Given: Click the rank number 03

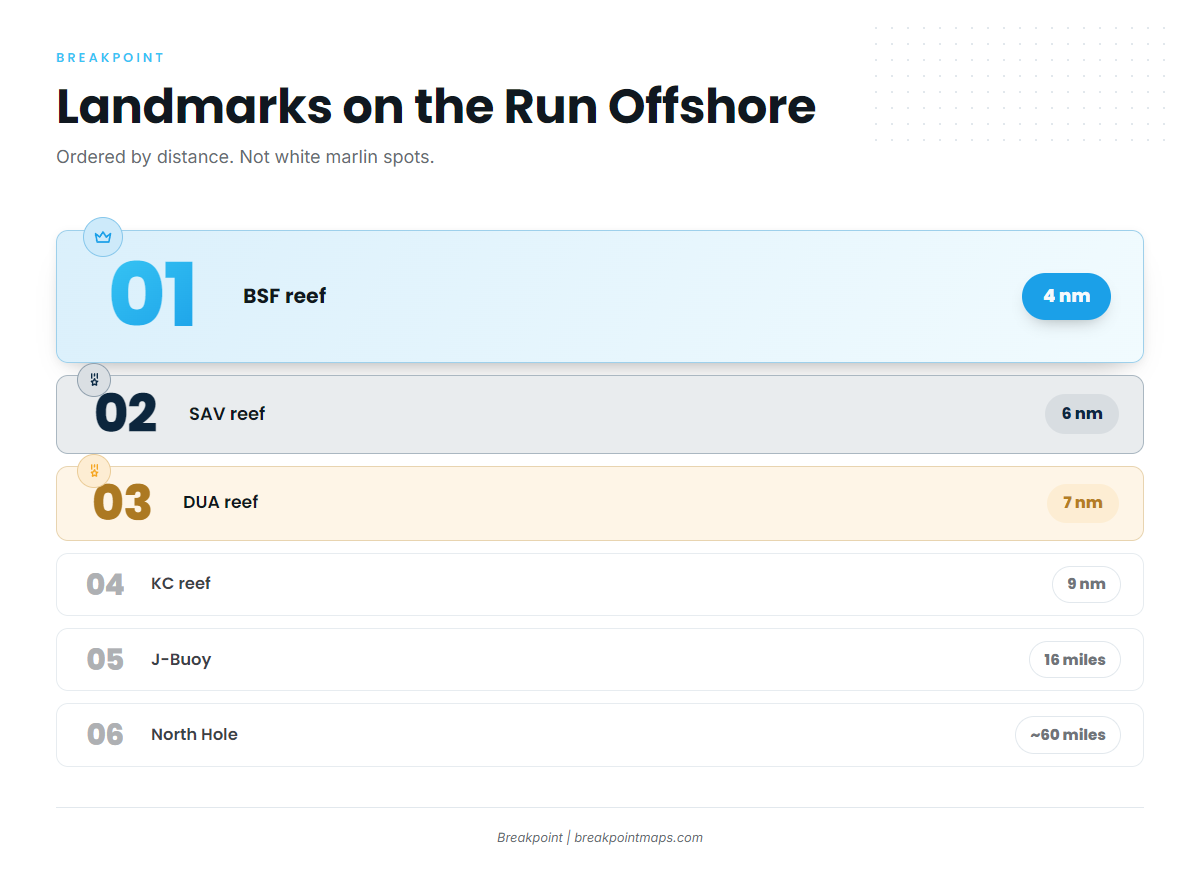Looking at the screenshot, I should pyautogui.click(x=122, y=502).
